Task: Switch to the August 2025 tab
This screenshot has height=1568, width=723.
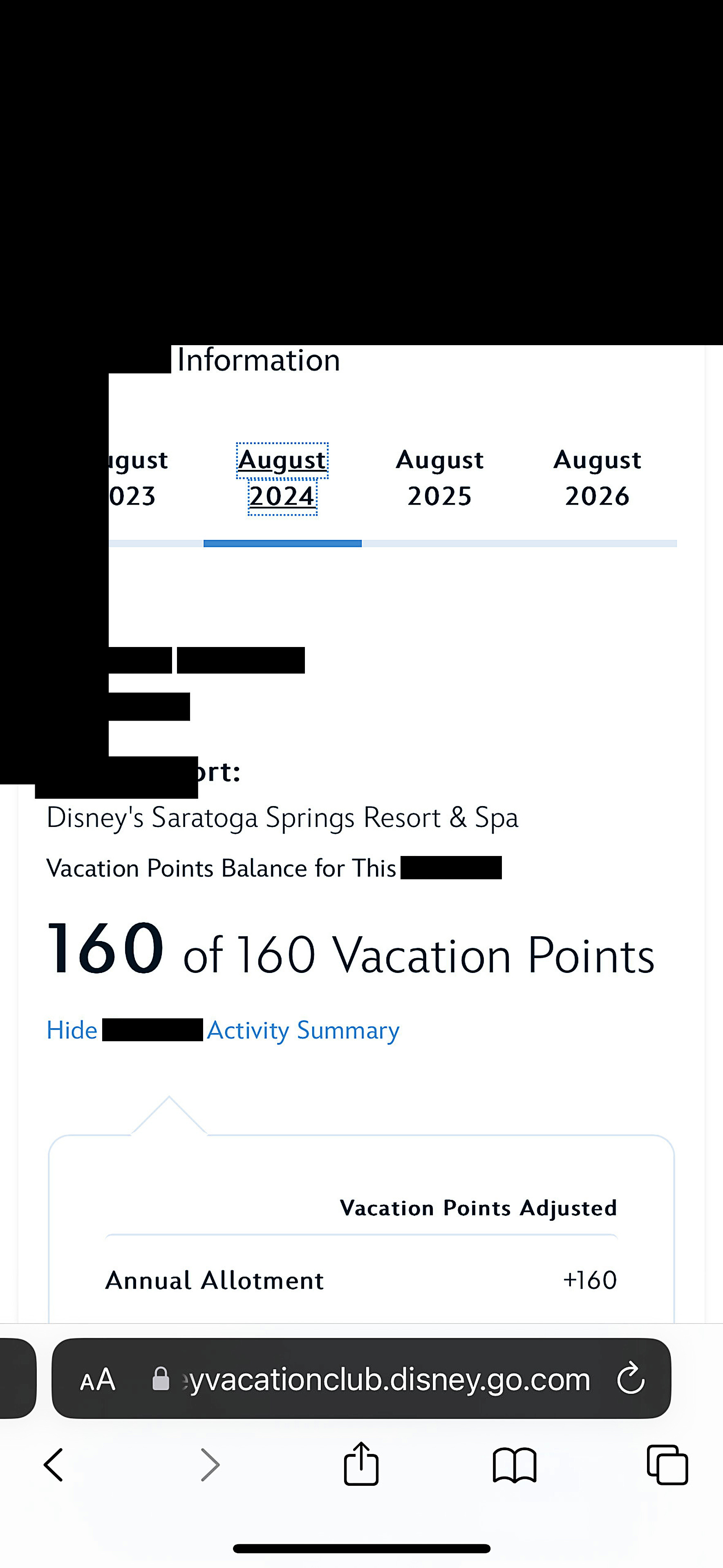Action: tap(440, 478)
